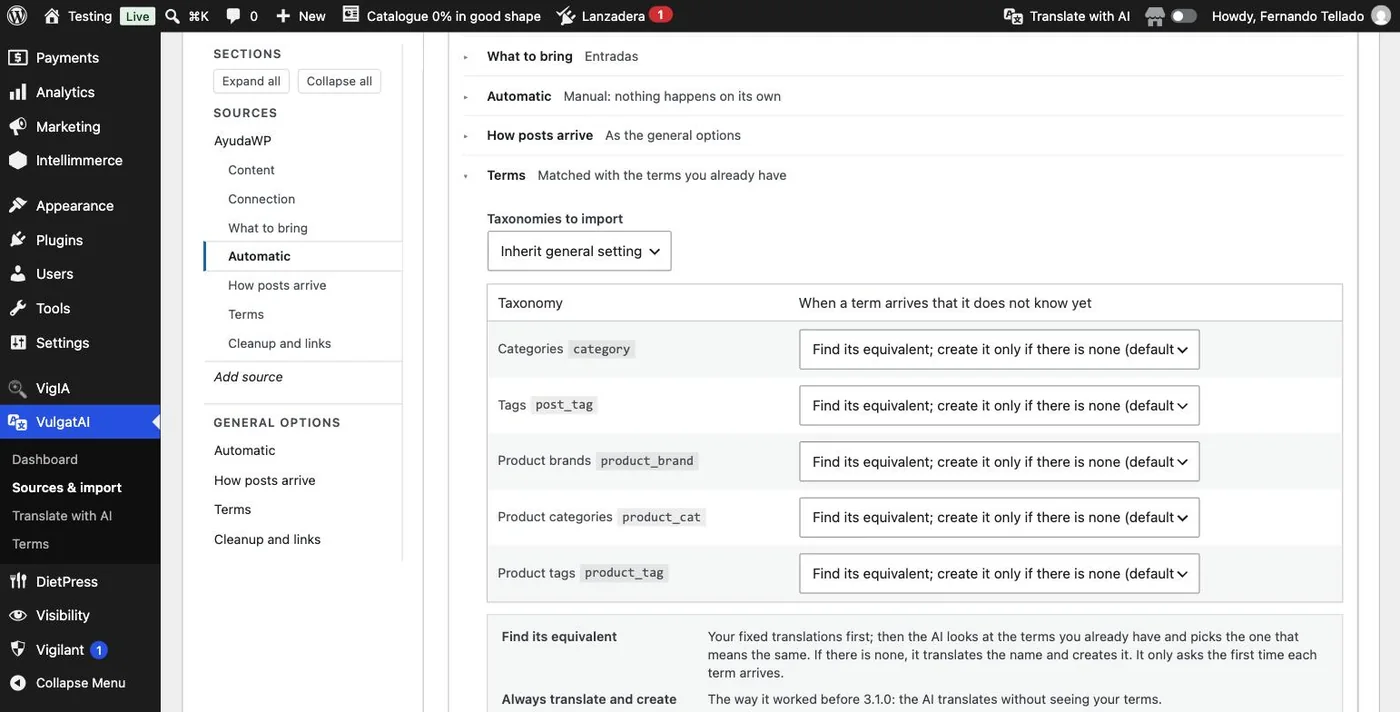Viewport: 1400px width, 712px height.
Task: Click the Translate with AI icon
Action: [x=1013, y=16]
